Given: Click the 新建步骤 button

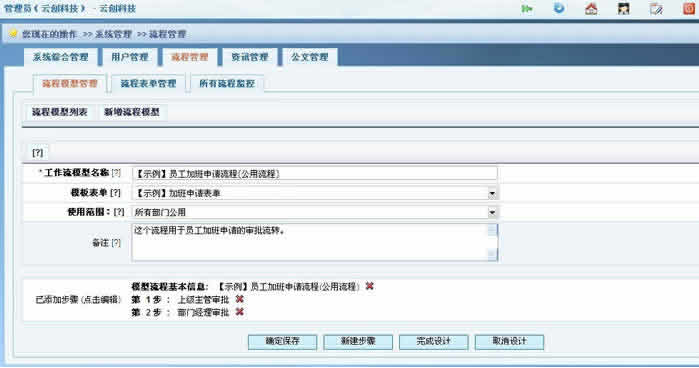Looking at the screenshot, I should pyautogui.click(x=358, y=342).
